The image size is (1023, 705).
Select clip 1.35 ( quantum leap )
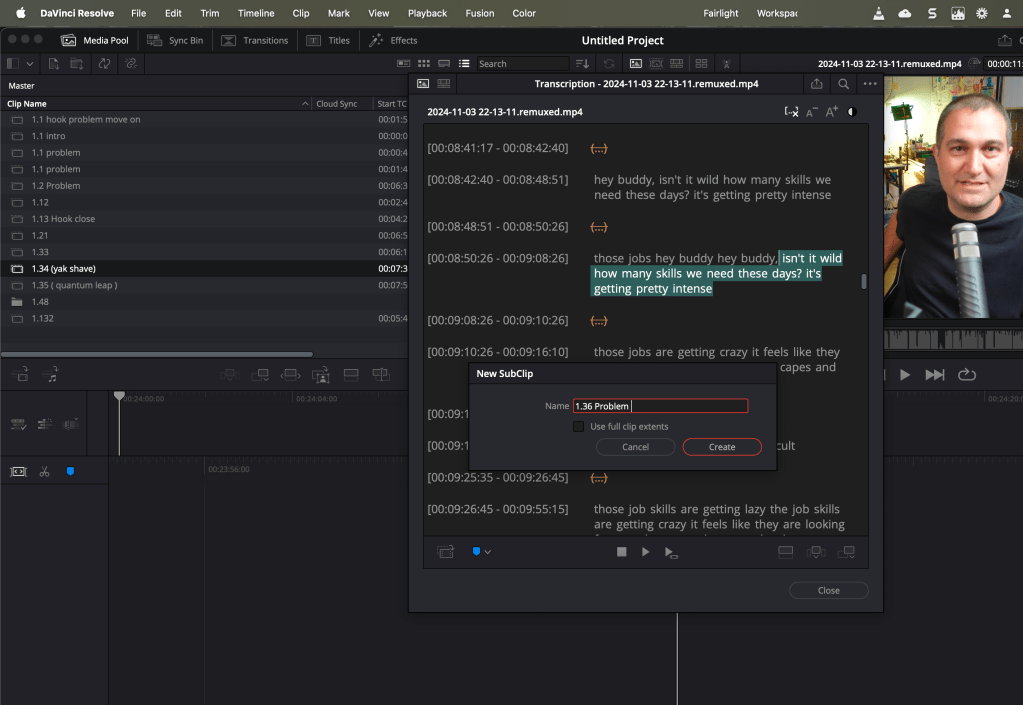[204, 285]
